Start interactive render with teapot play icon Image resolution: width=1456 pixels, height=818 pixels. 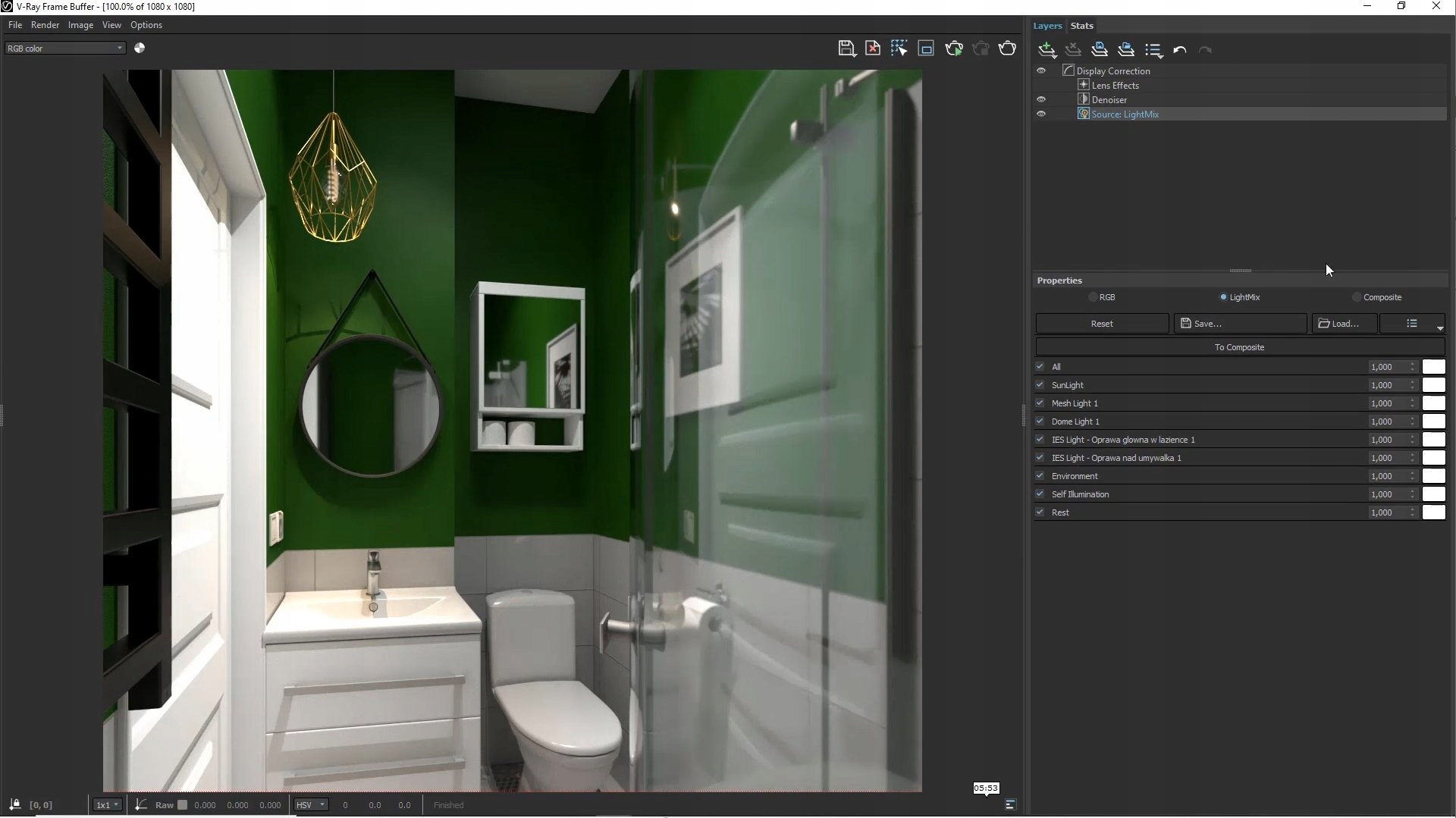click(x=954, y=49)
